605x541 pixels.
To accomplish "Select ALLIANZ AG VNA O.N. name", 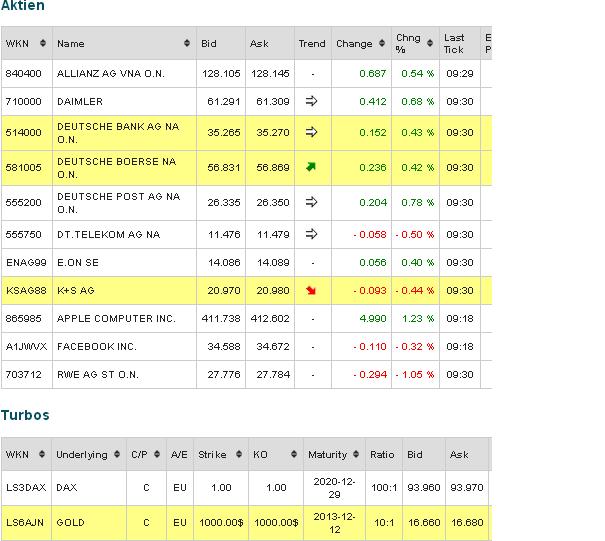I will point(111,73).
